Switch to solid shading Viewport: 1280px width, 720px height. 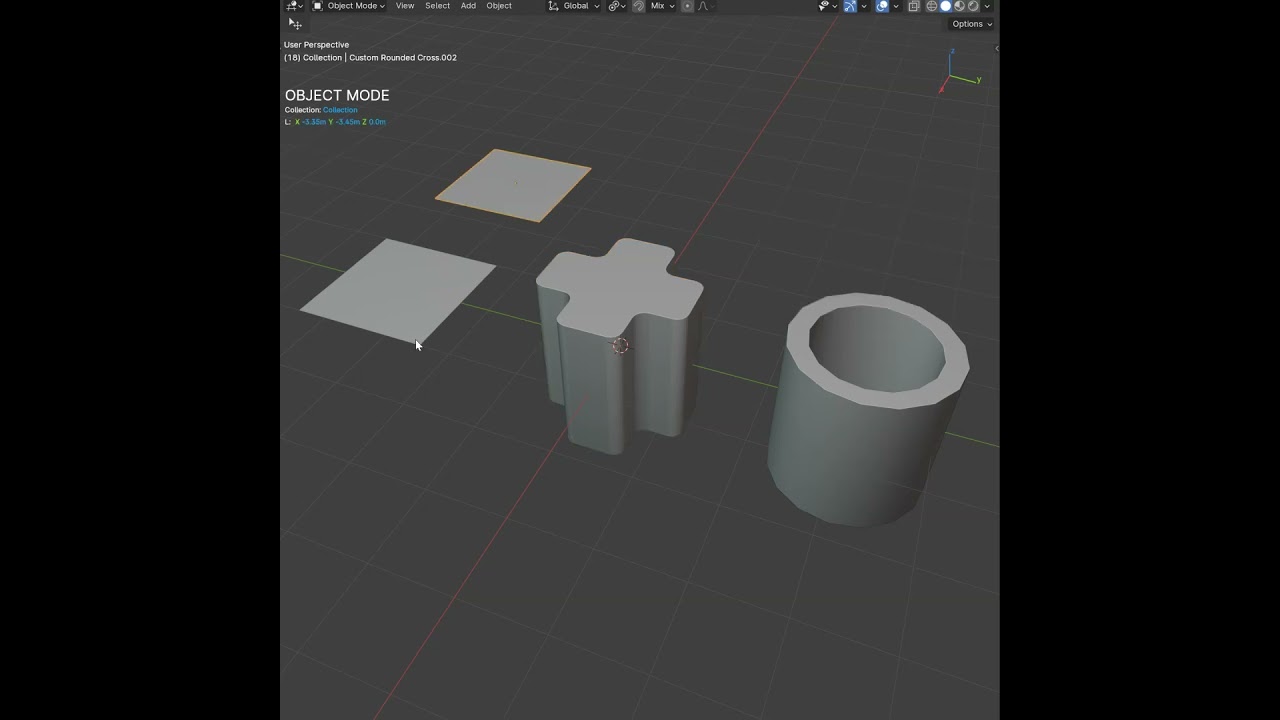point(946,6)
